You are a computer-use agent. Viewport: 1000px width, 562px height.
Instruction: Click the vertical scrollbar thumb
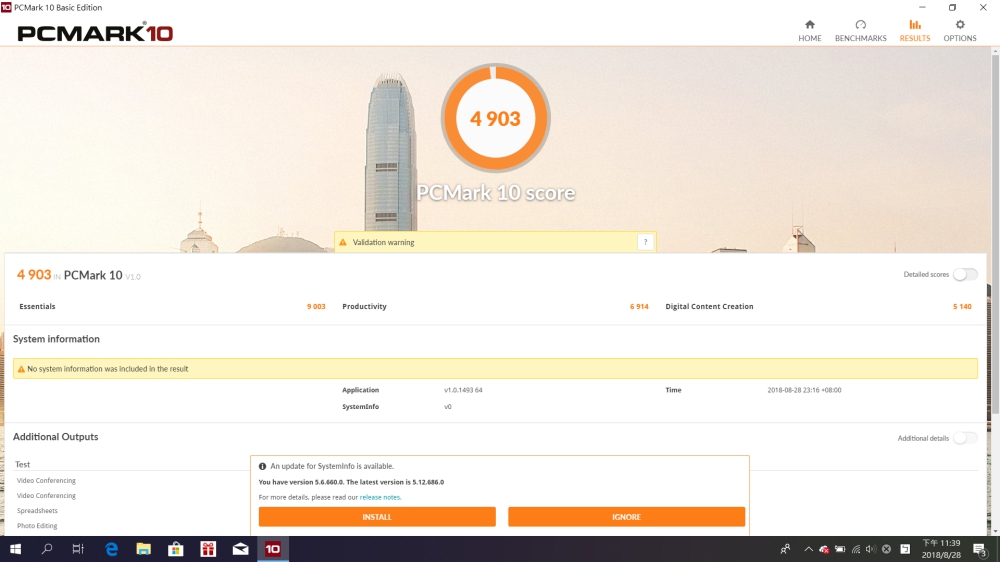995,235
